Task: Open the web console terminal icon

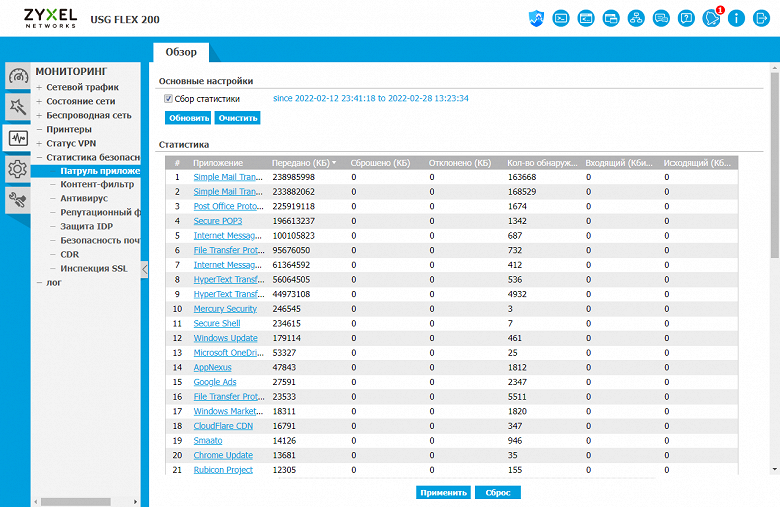Action: point(561,18)
